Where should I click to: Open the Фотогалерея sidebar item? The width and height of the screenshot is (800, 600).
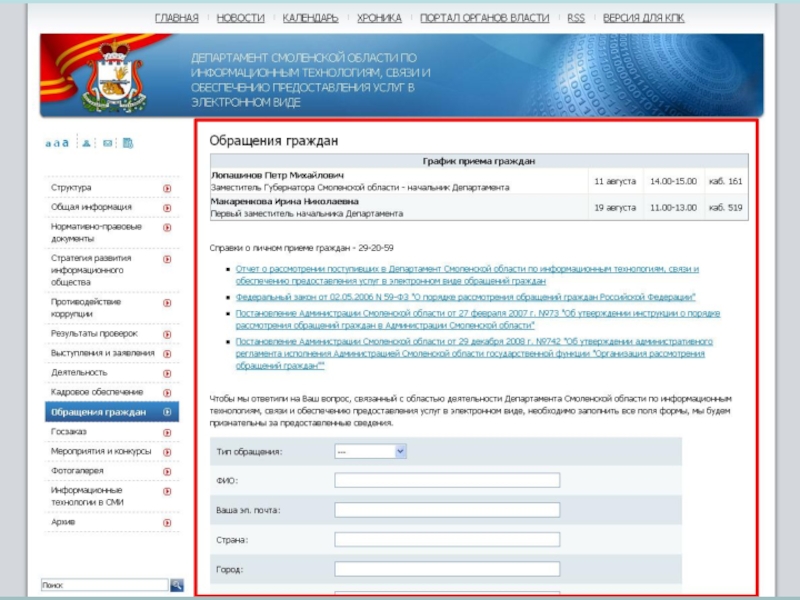77,470
